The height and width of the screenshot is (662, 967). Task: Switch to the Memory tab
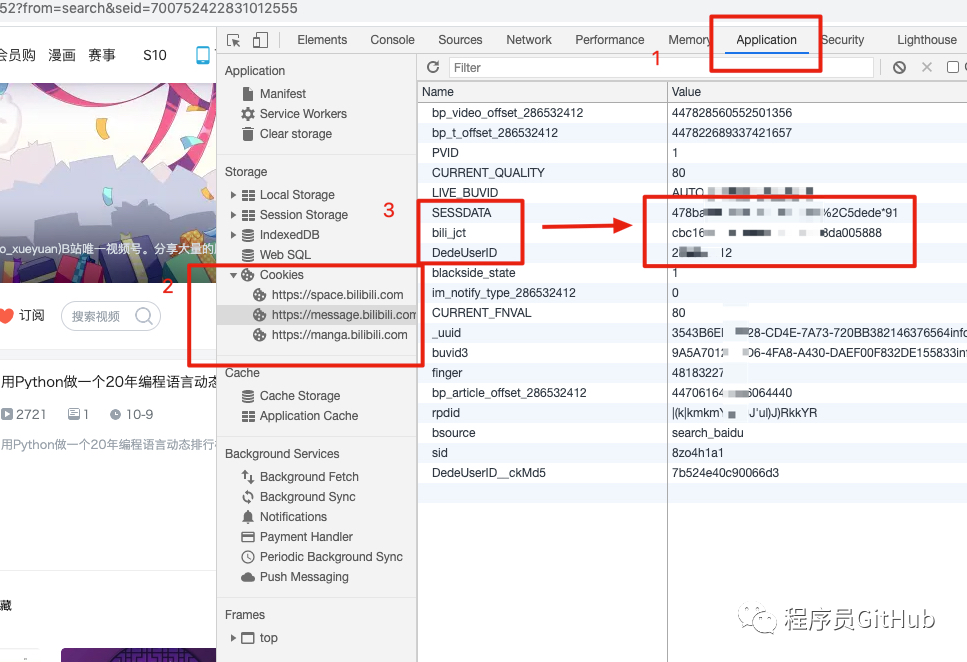(689, 40)
